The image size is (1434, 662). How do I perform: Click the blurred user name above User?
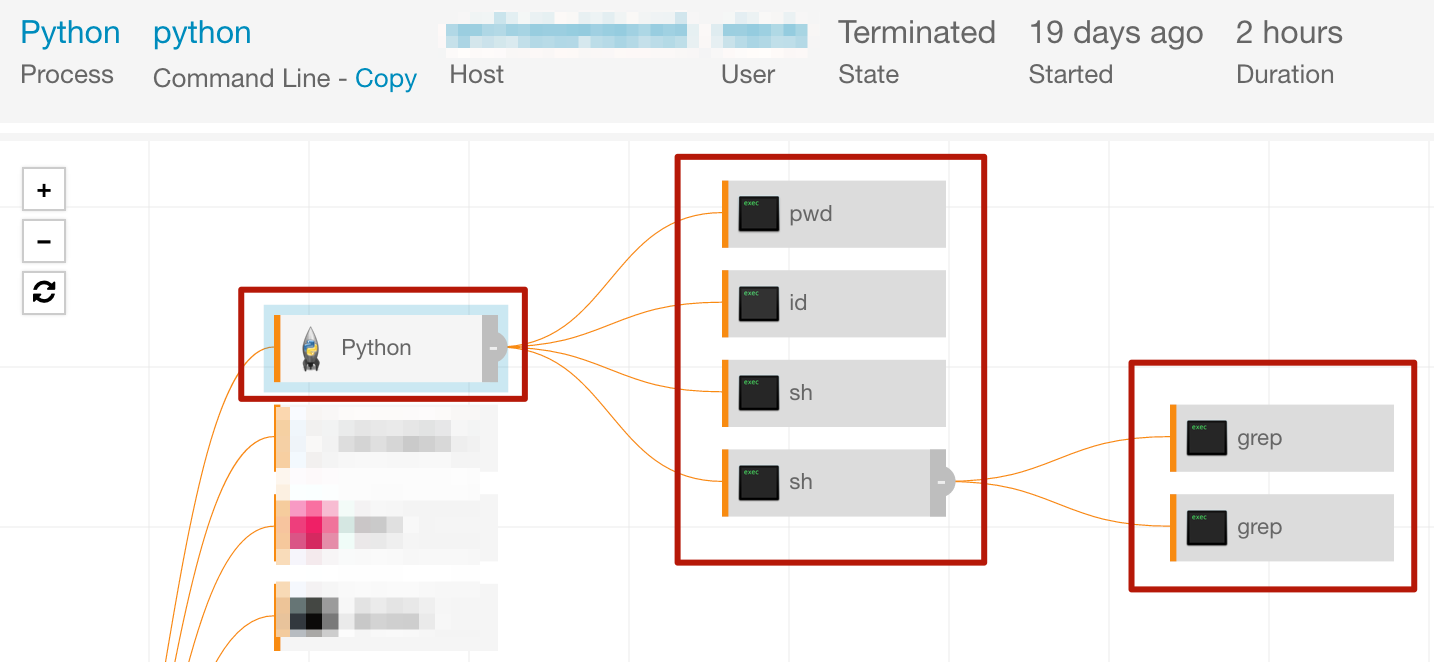pos(764,33)
